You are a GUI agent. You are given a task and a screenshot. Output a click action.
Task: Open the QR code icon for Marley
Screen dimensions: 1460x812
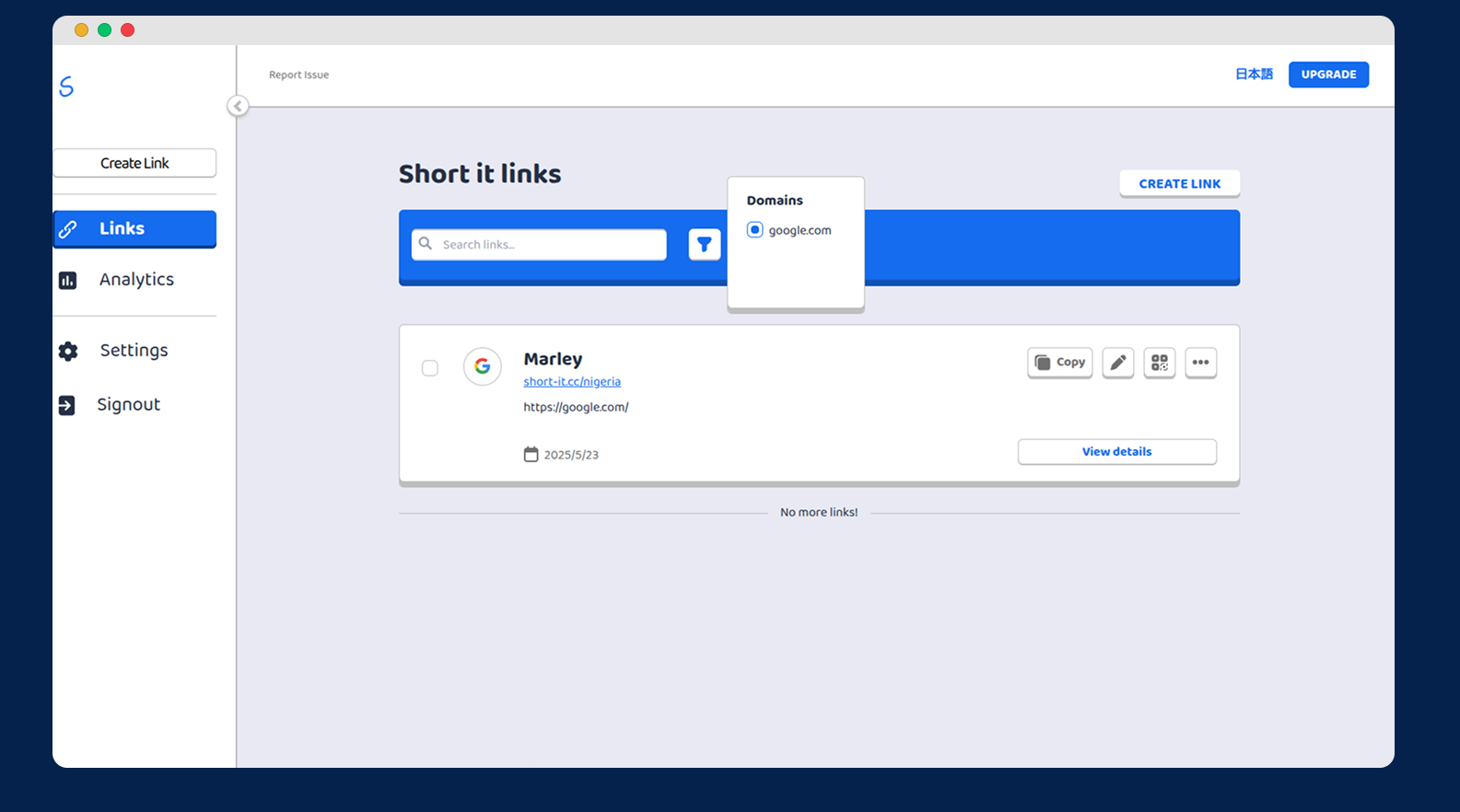click(1159, 363)
